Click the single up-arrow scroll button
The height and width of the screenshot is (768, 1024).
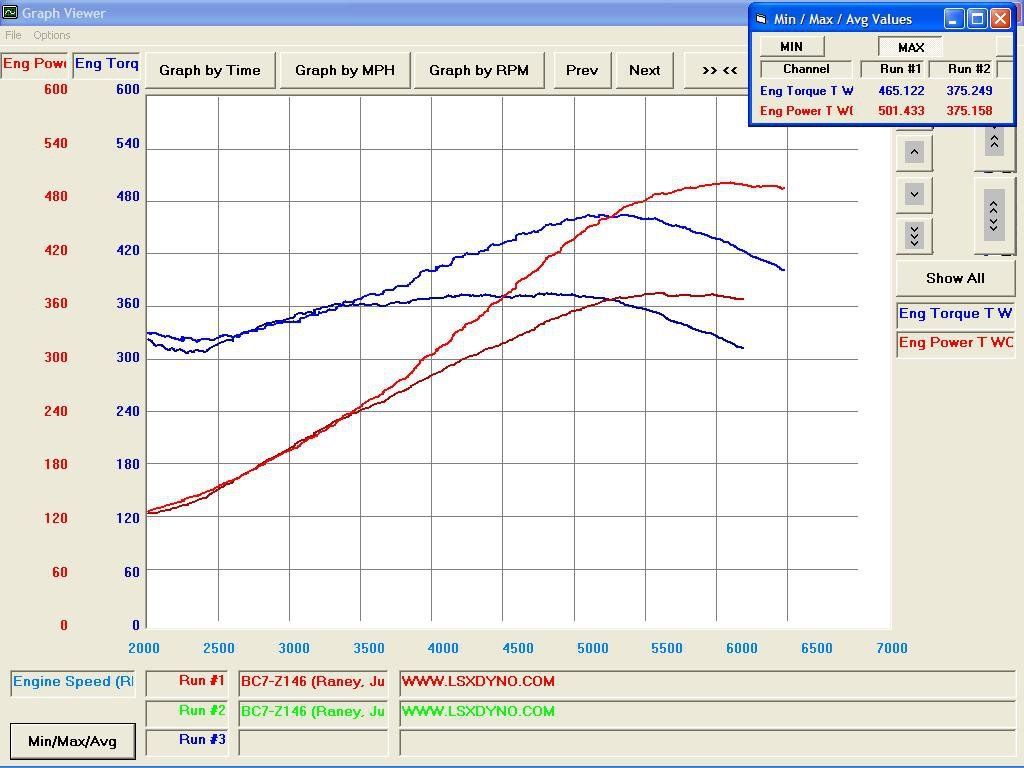pyautogui.click(x=914, y=152)
